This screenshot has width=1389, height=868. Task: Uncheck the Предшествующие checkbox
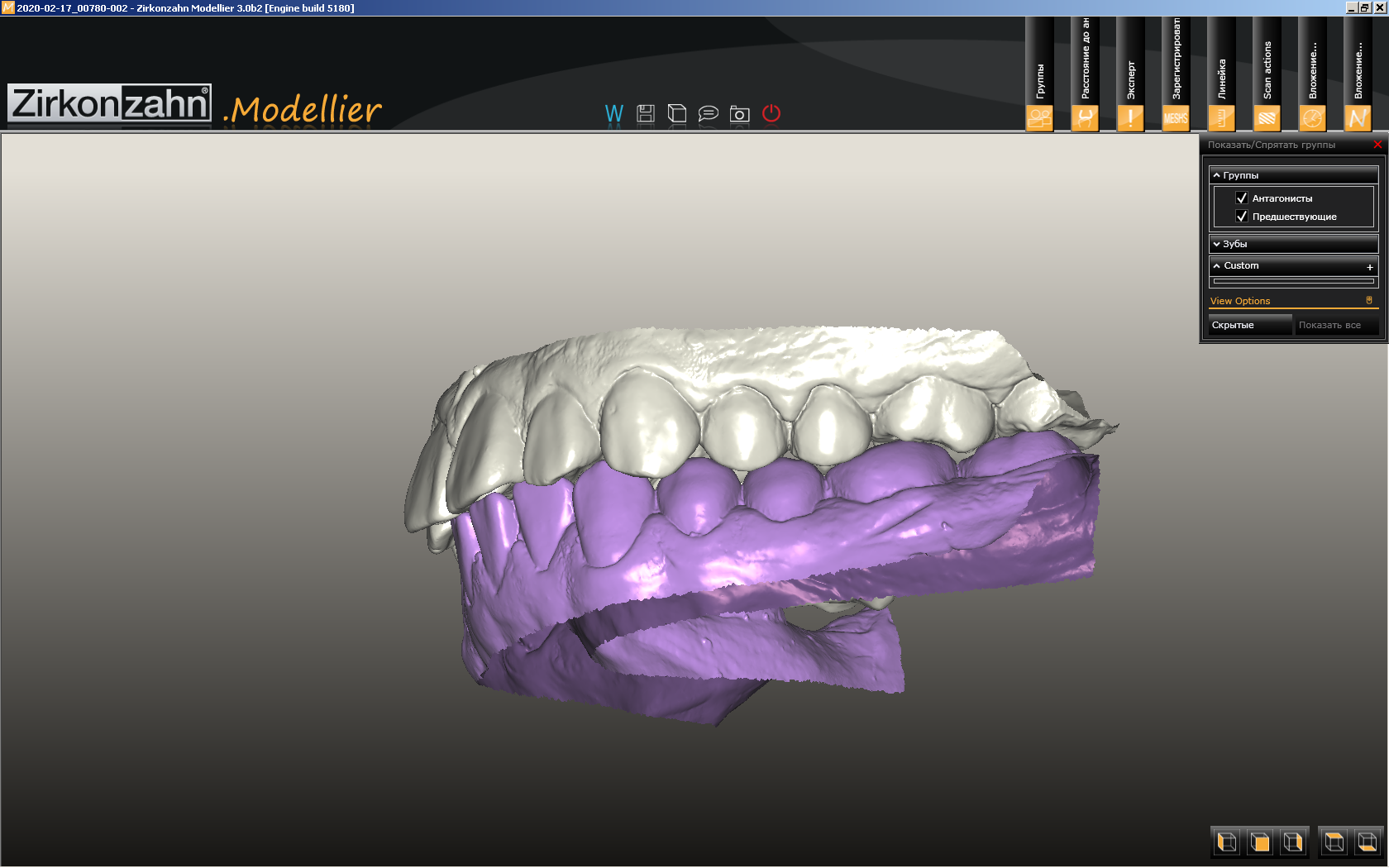point(1241,217)
